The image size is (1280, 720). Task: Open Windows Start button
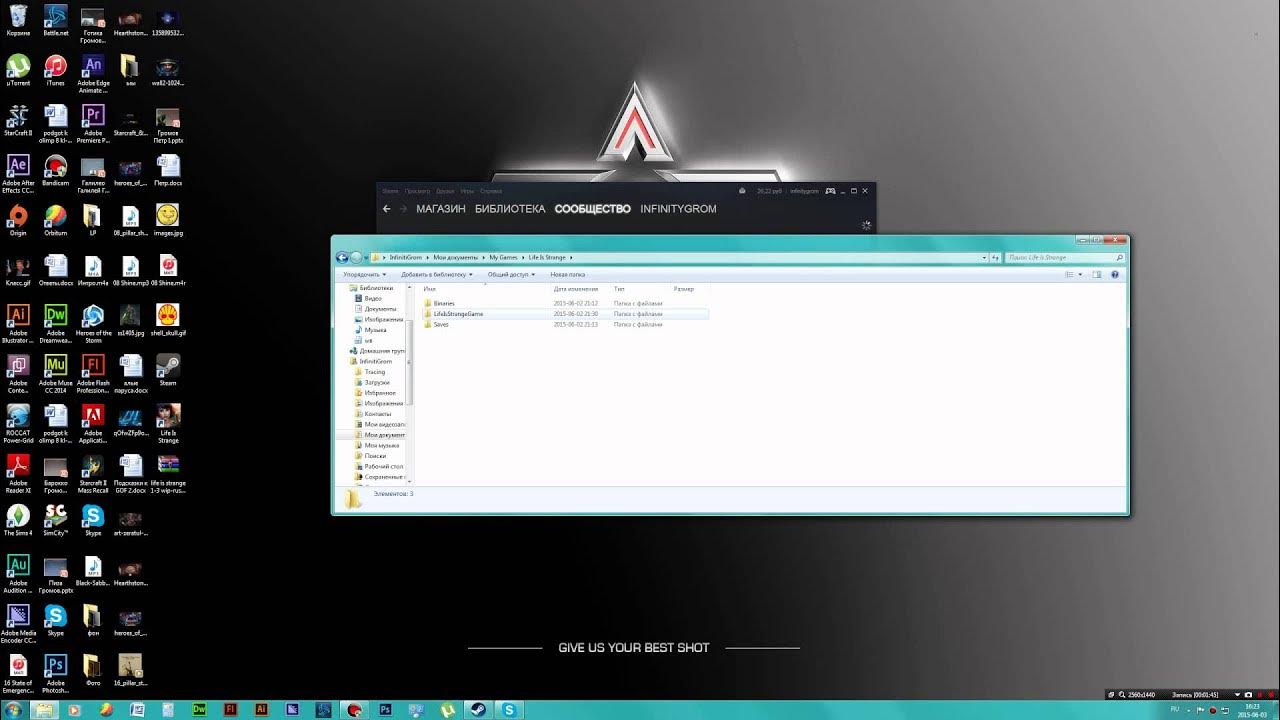click(14, 709)
